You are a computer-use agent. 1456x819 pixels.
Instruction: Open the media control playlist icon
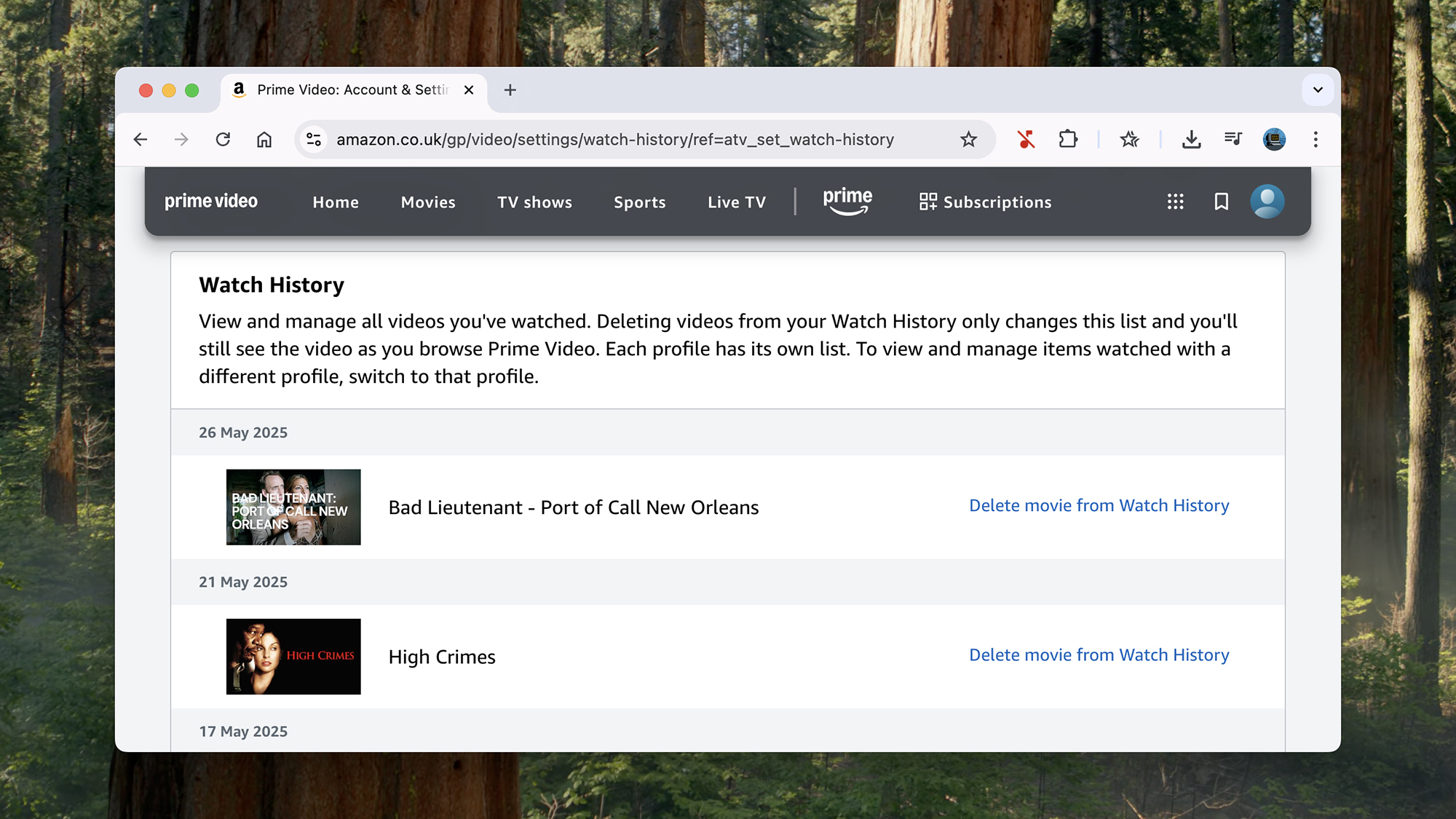click(1233, 139)
